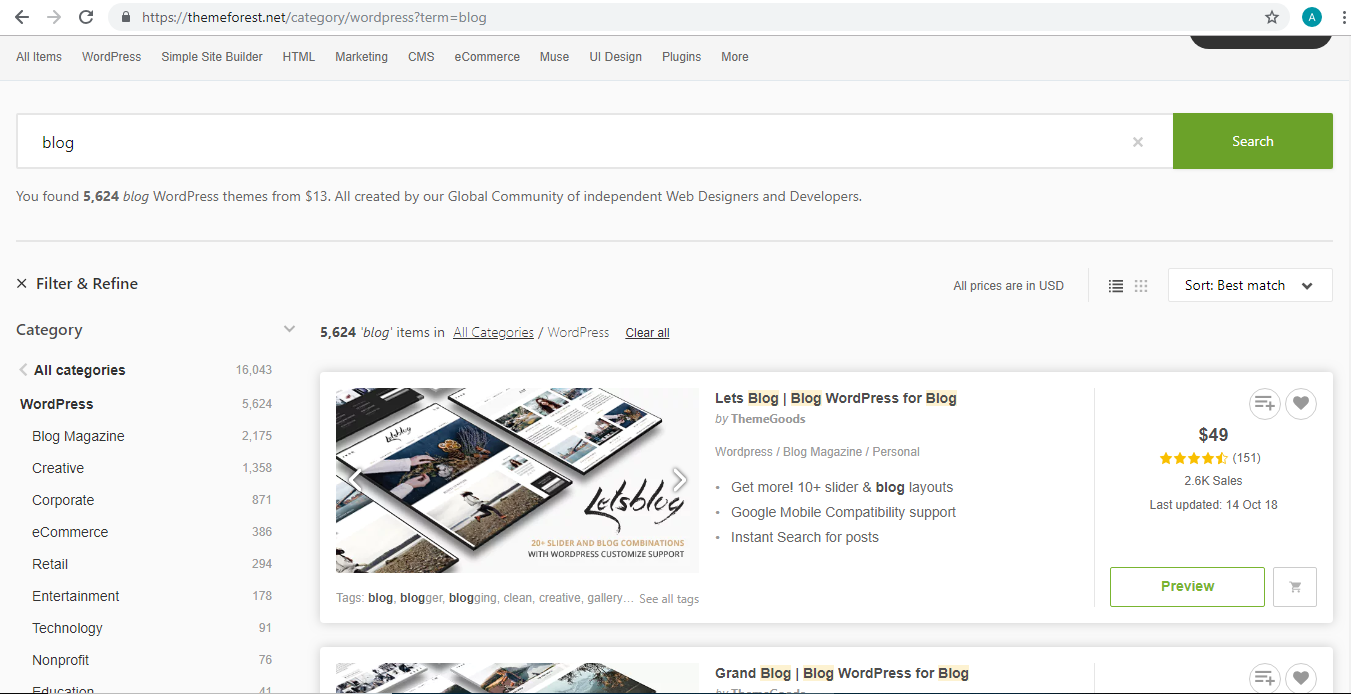Clear the search field with X icon
This screenshot has height=694, width=1351.
coord(1138,142)
